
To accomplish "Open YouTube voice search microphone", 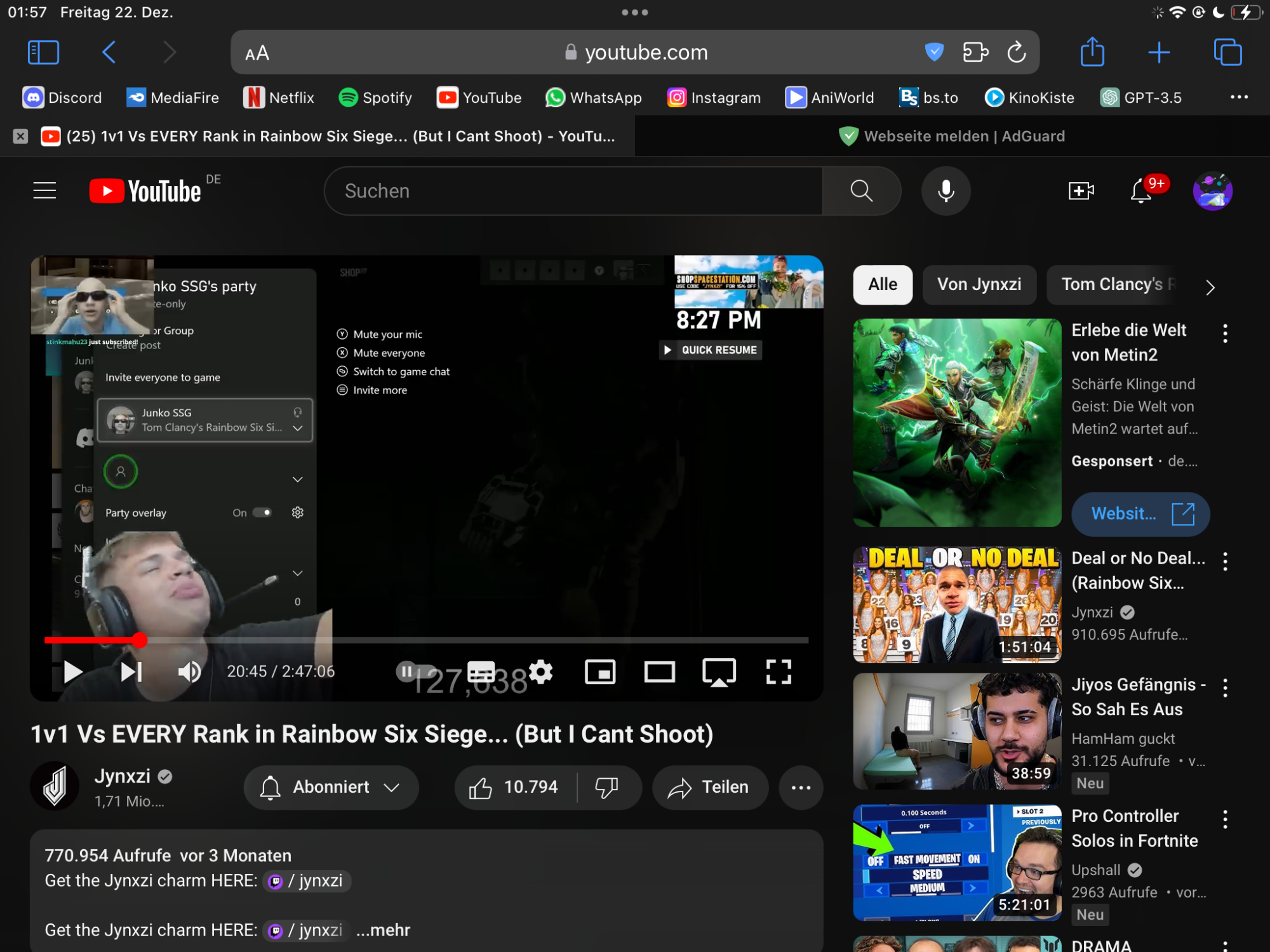I will 946,191.
